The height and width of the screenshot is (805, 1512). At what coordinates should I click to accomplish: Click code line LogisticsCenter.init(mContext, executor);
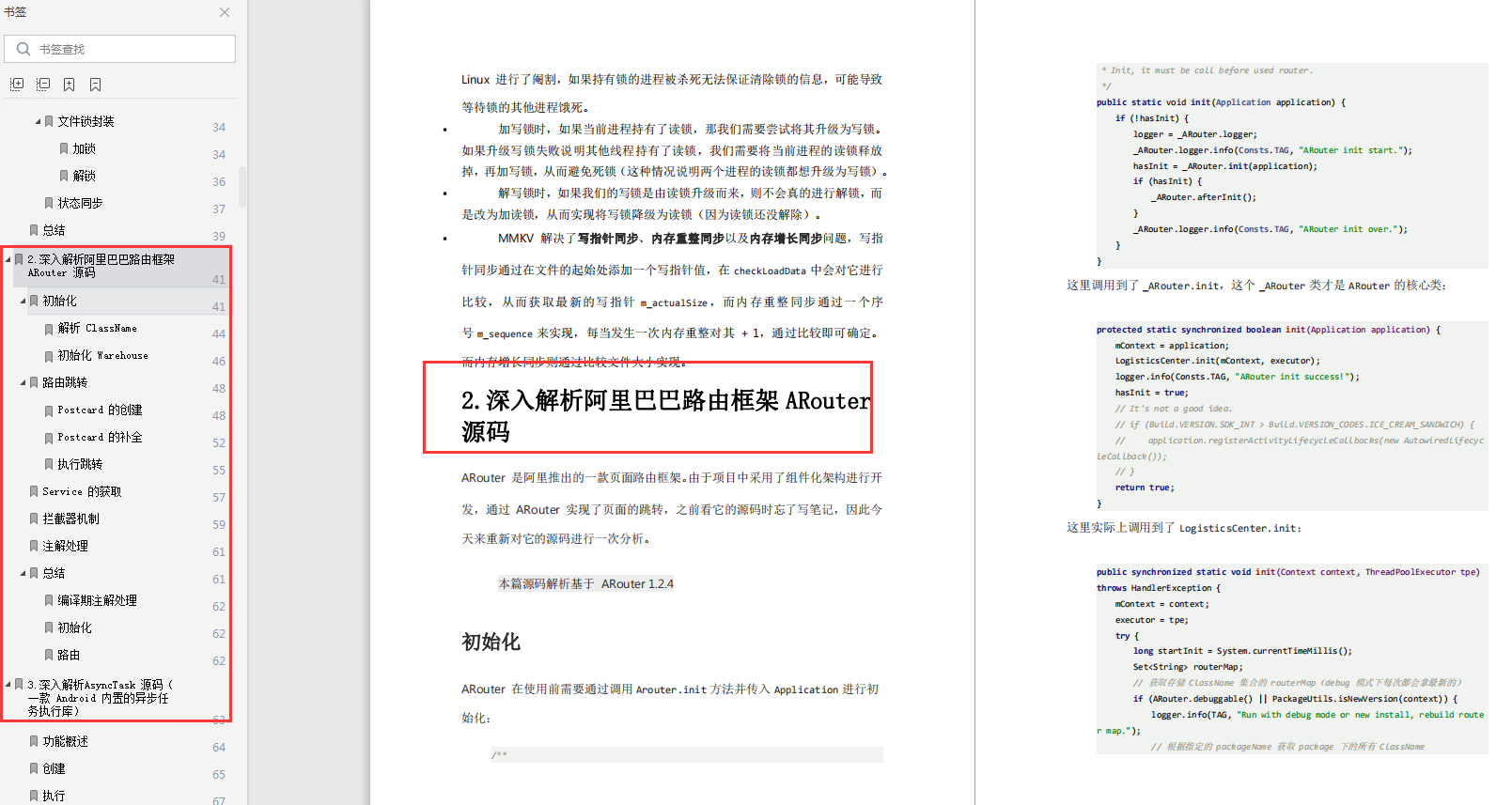pos(1218,361)
